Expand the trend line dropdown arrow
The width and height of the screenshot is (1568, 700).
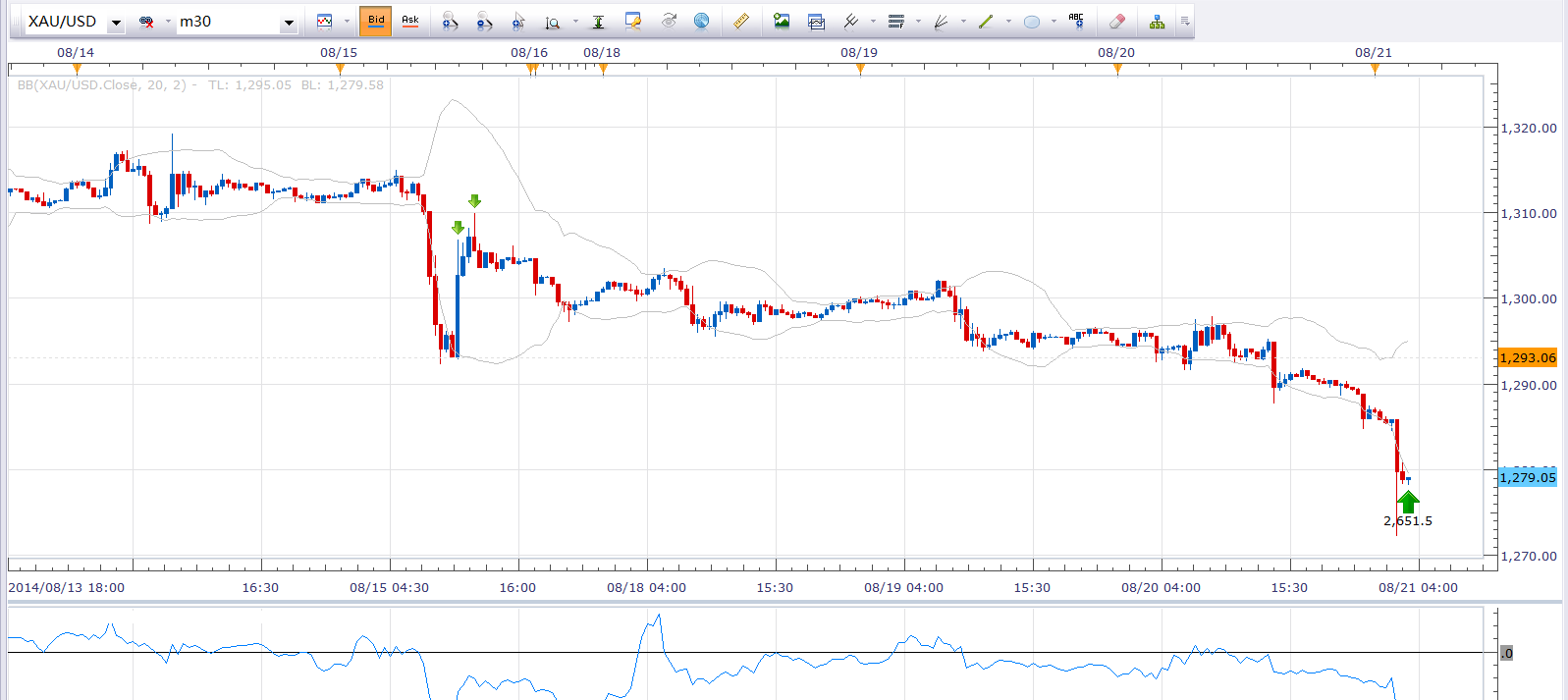tap(1008, 22)
